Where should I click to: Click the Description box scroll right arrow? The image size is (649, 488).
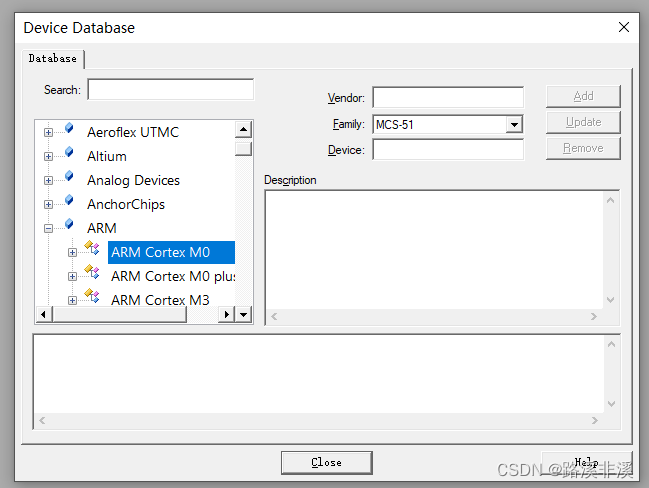[x=594, y=317]
